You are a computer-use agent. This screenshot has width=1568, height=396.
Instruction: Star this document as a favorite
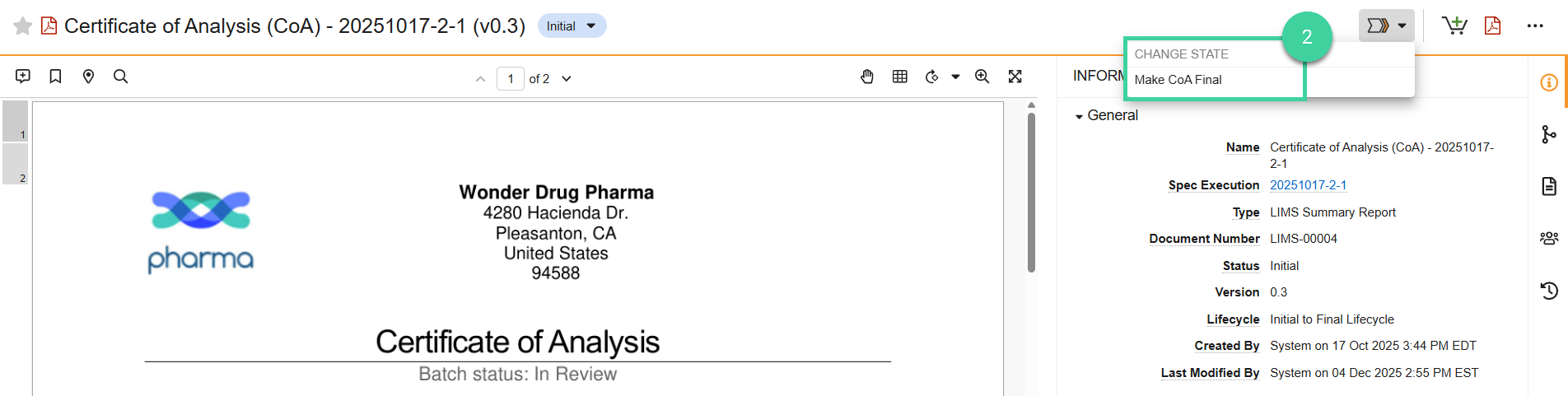pyautogui.click(x=23, y=26)
